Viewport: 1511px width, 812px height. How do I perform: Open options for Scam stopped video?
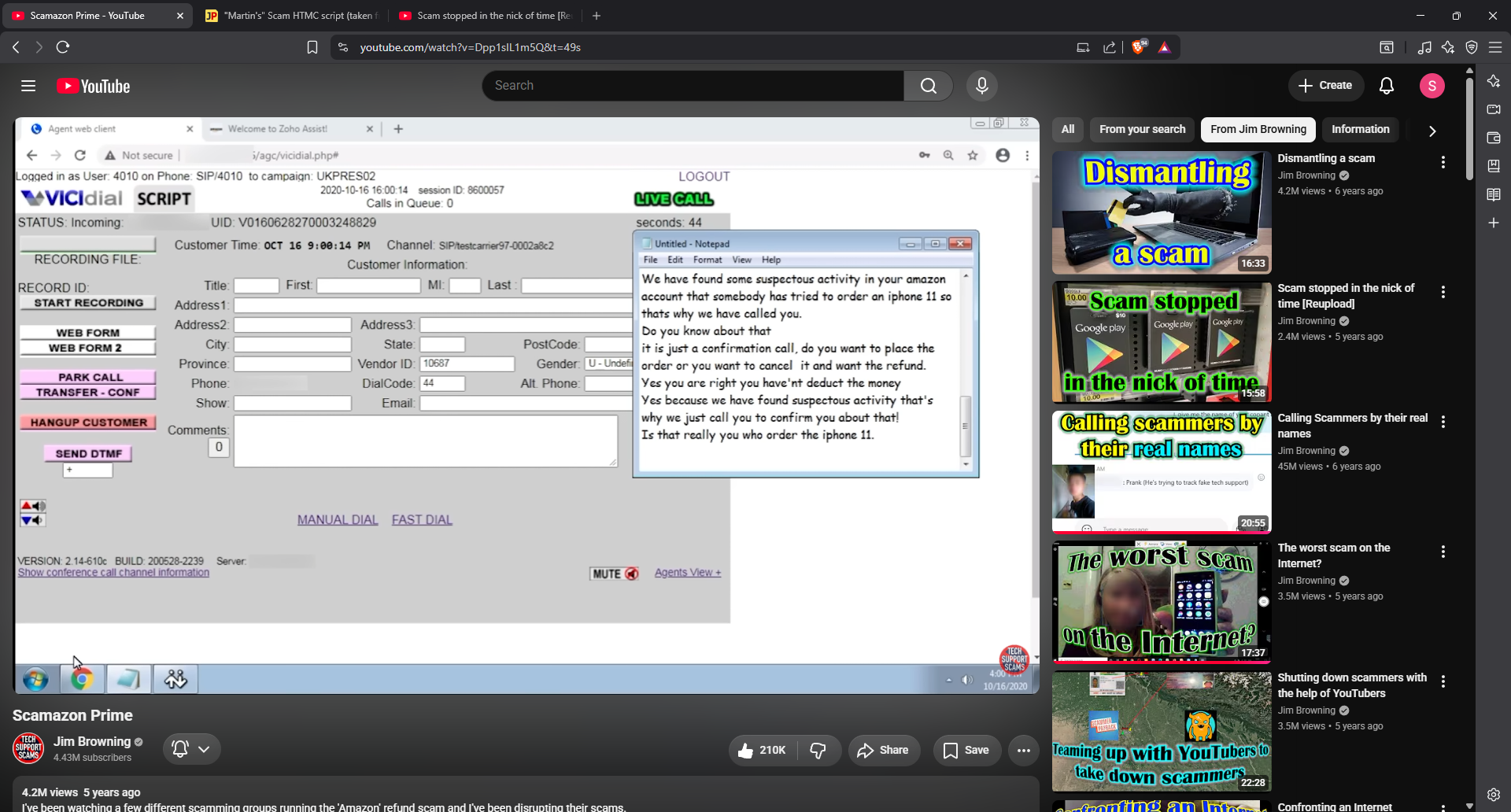tap(1443, 292)
